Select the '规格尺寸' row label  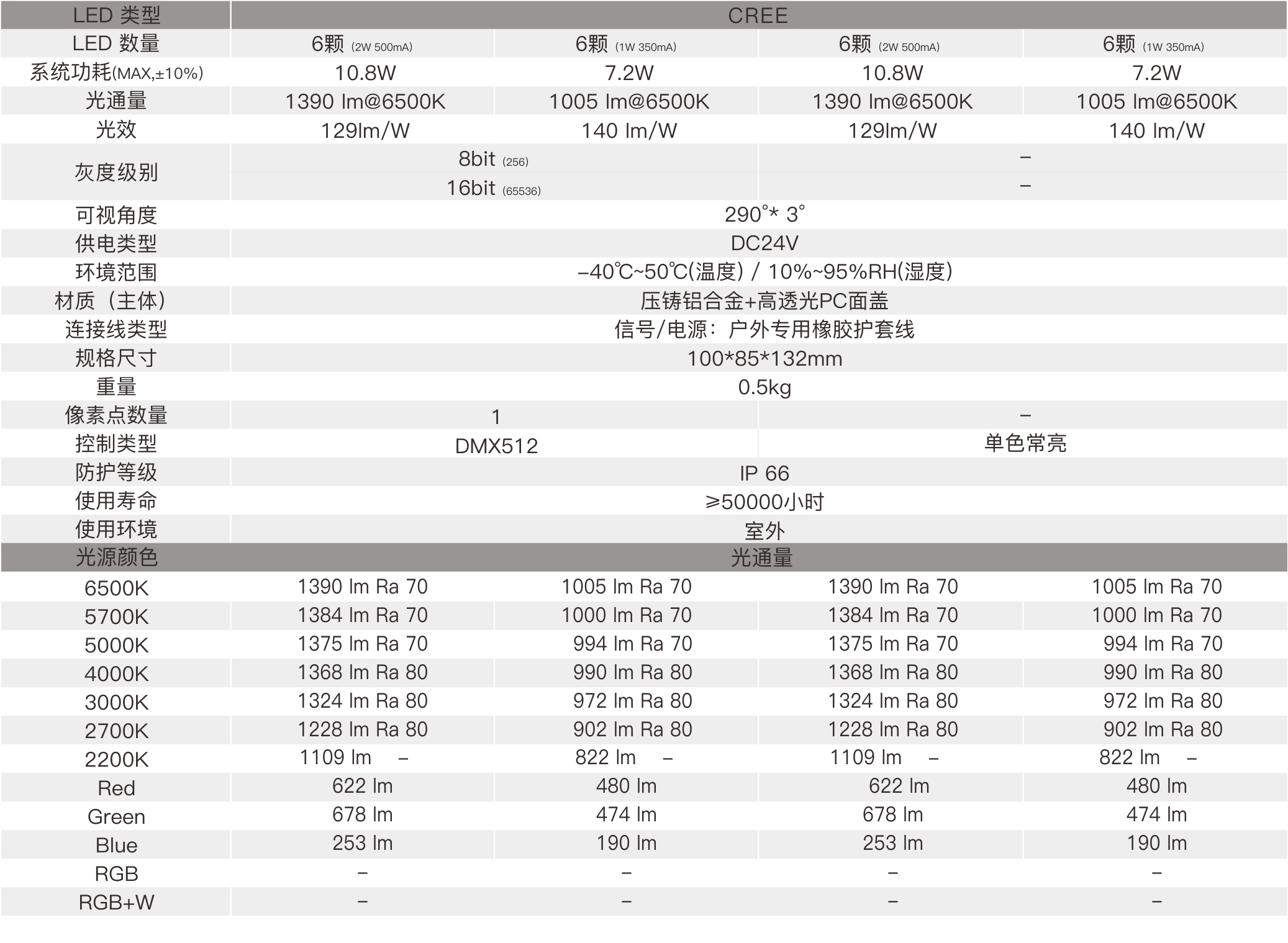tap(116, 358)
